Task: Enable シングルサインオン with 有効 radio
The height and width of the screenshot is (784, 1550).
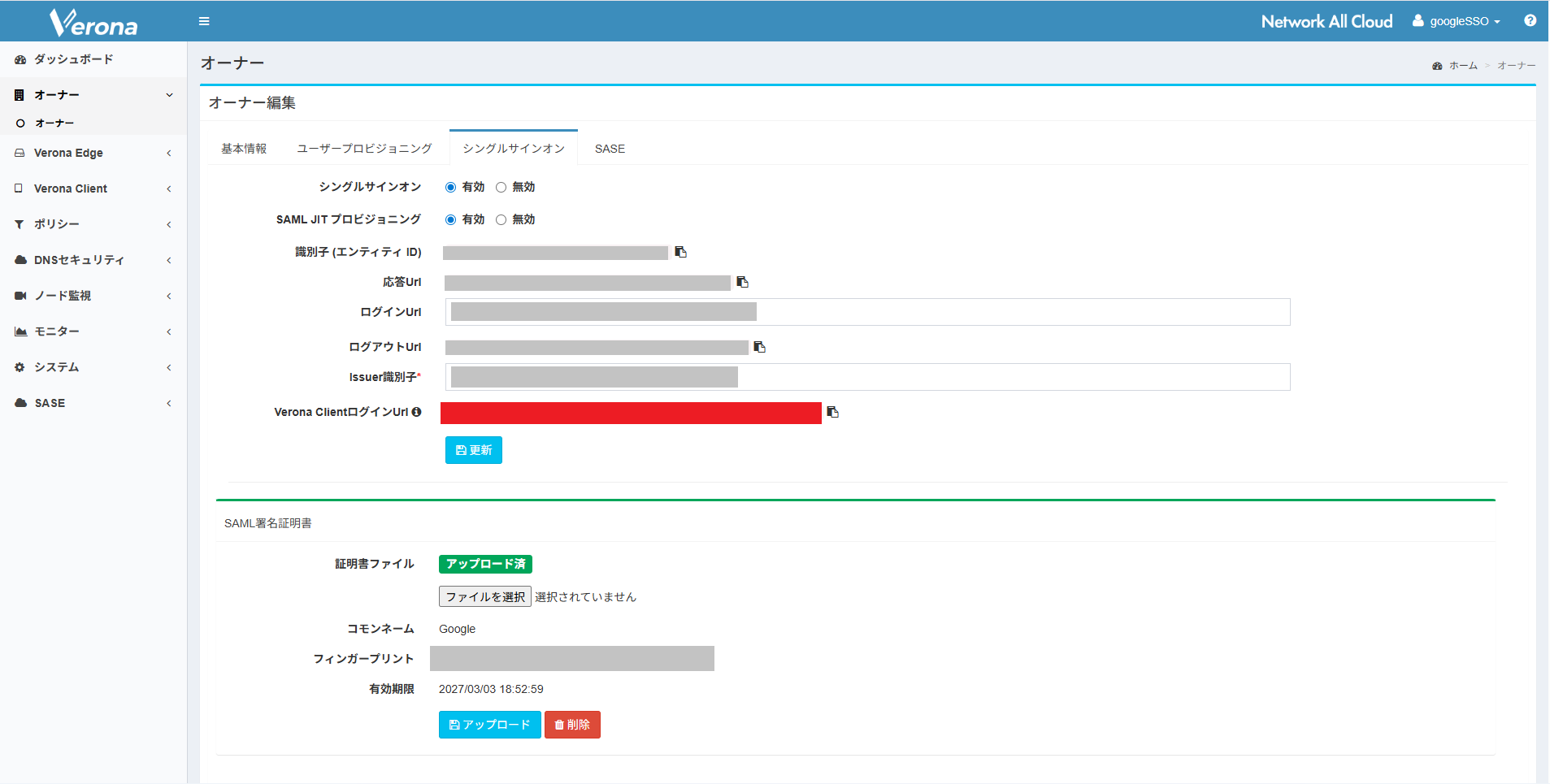Action: [450, 188]
